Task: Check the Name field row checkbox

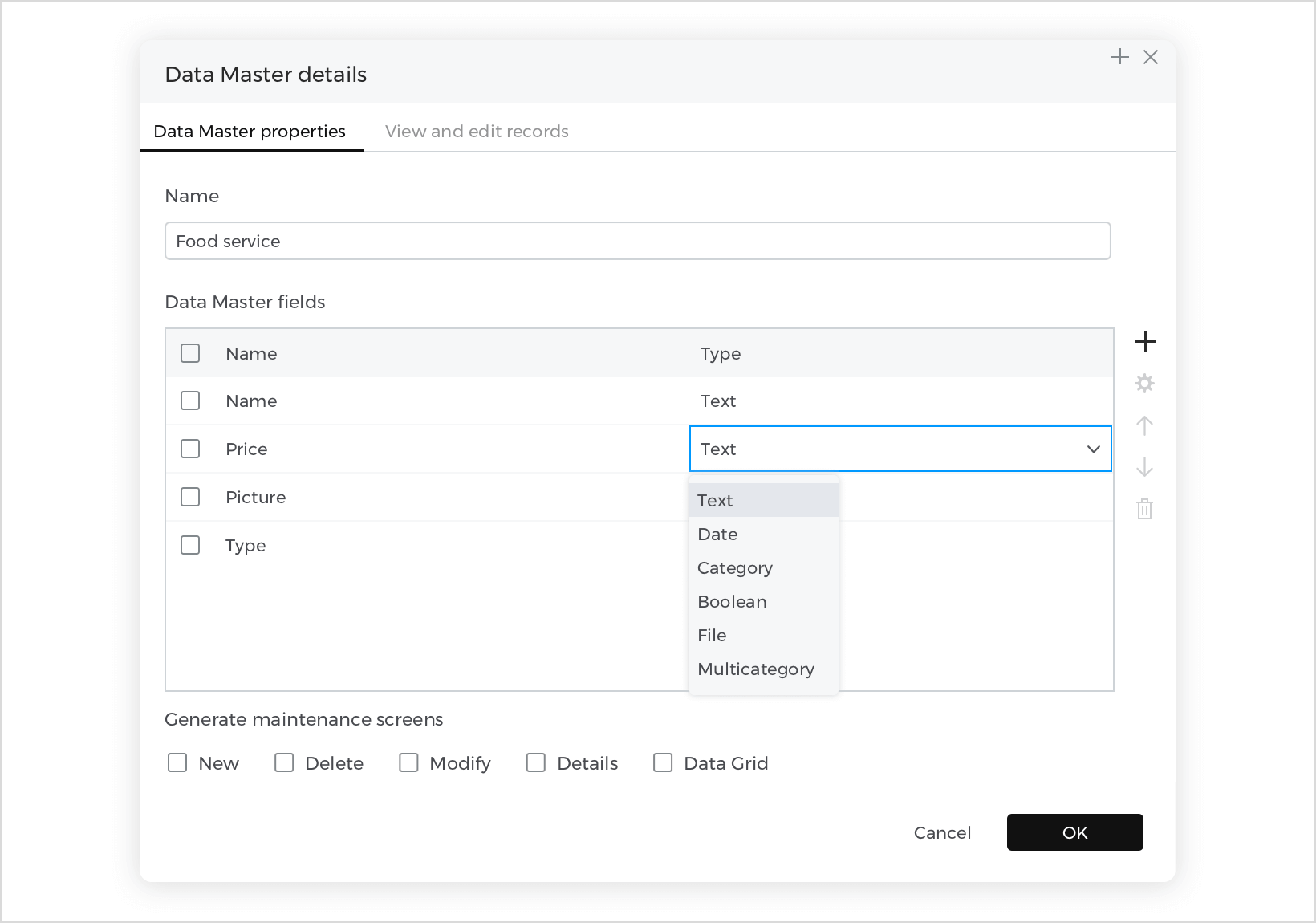Action: click(190, 401)
